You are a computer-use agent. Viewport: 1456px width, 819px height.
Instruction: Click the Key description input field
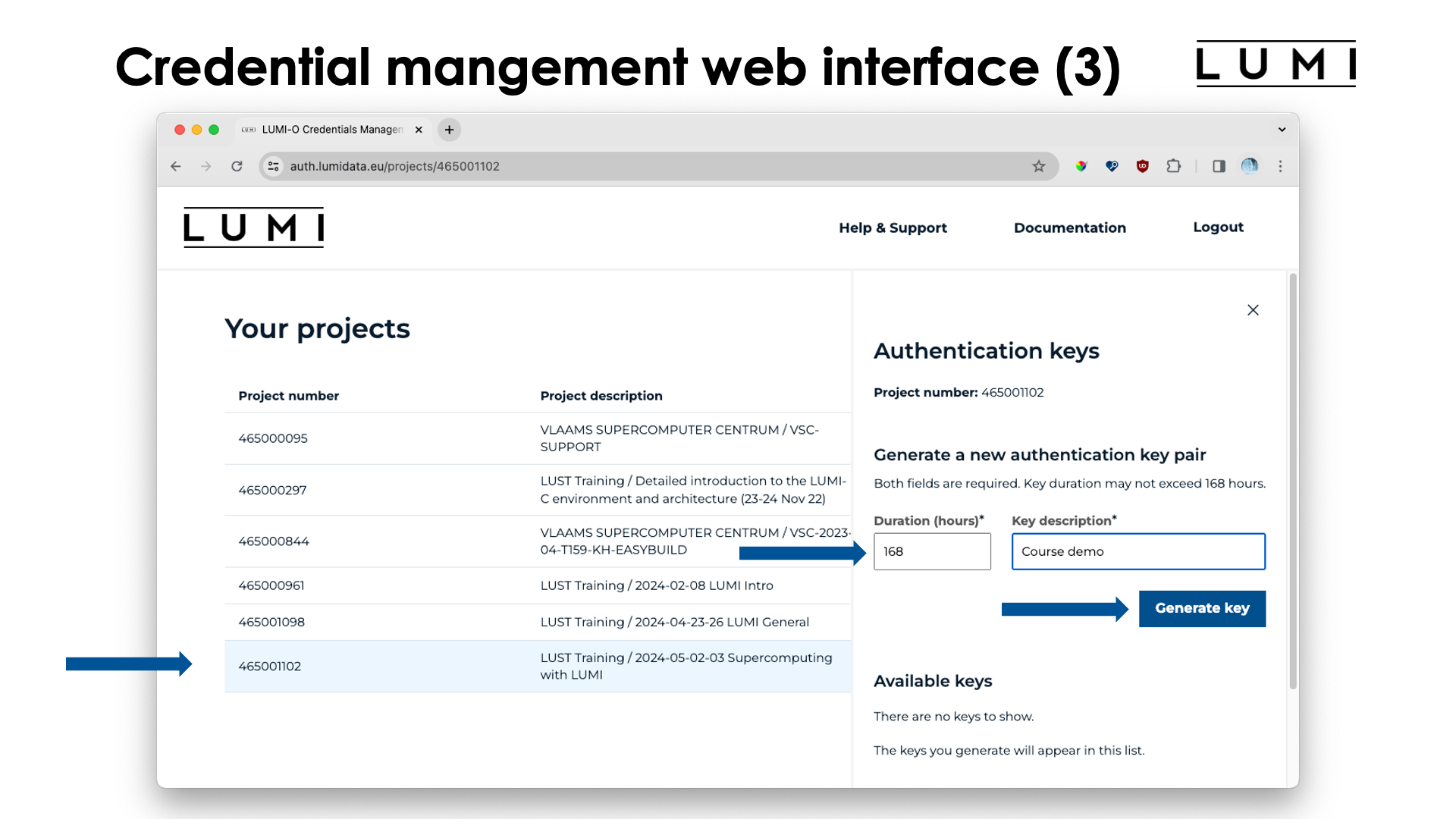tap(1138, 551)
